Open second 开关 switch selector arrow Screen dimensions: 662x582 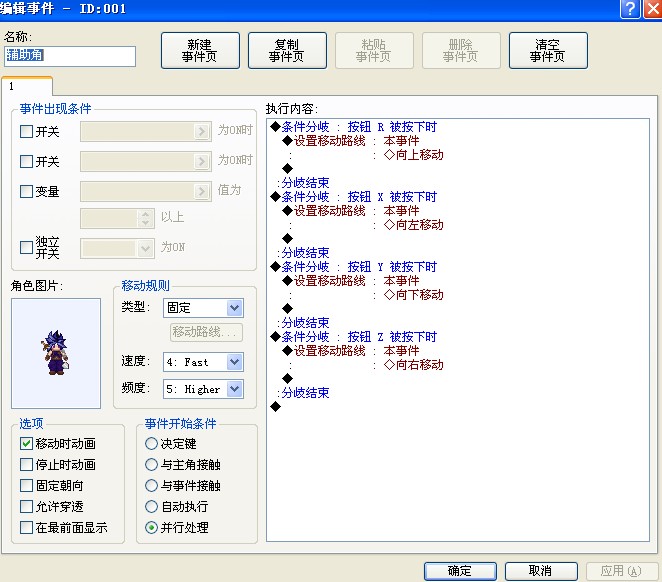click(x=202, y=161)
